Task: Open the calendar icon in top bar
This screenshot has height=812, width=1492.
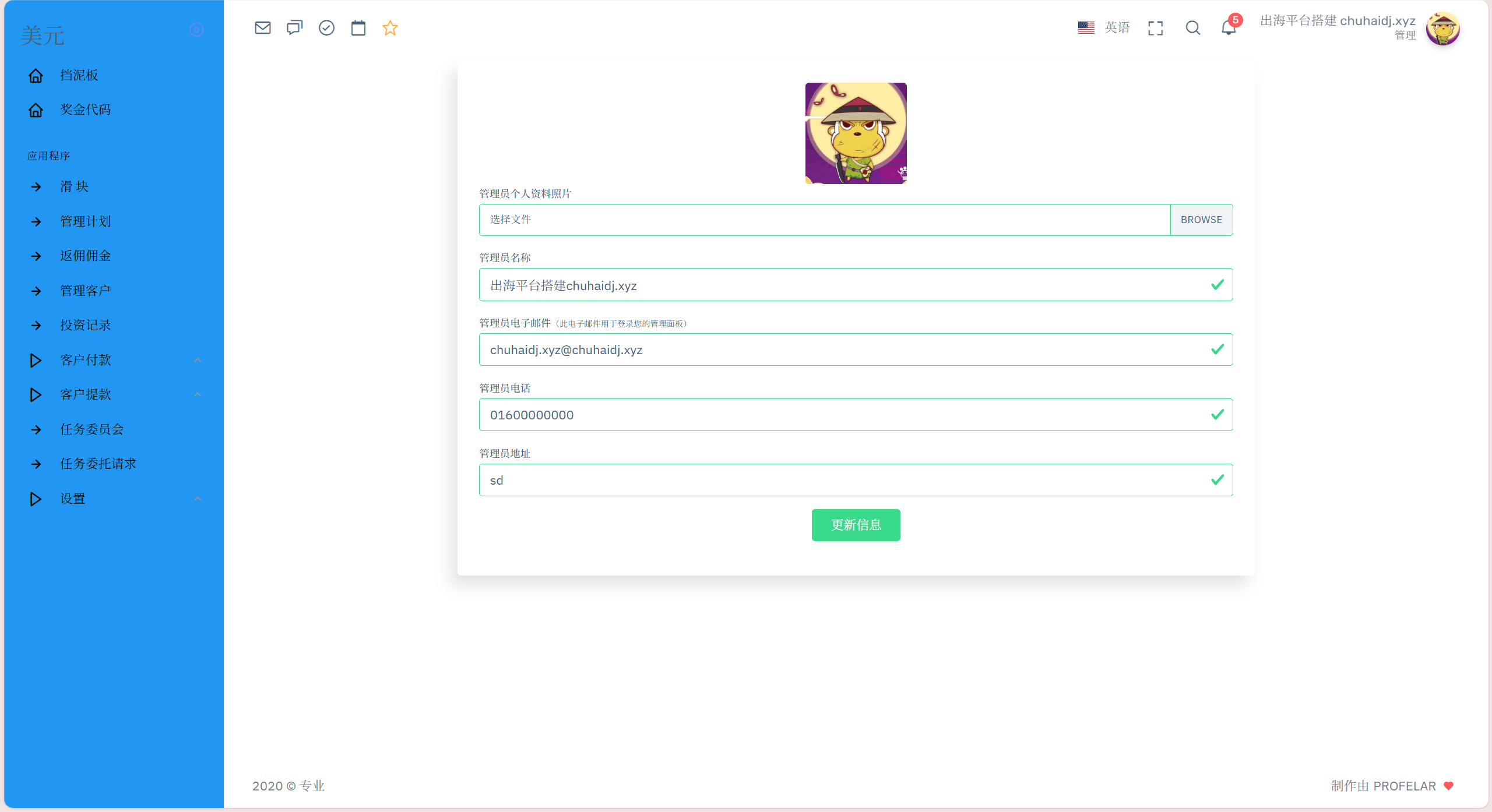Action: 358,27
